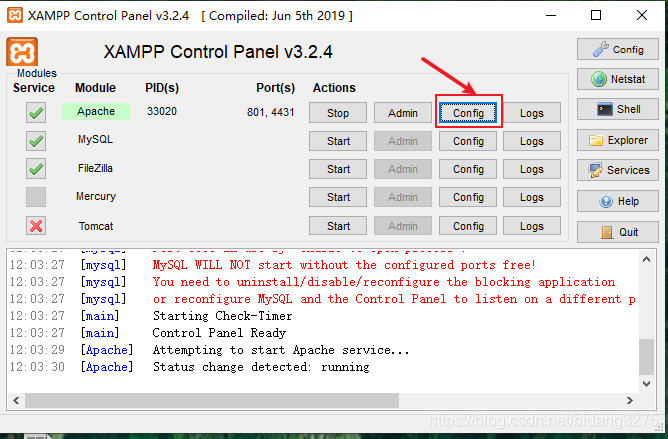
Task: Click the Actions column header
Action: pos(334,88)
